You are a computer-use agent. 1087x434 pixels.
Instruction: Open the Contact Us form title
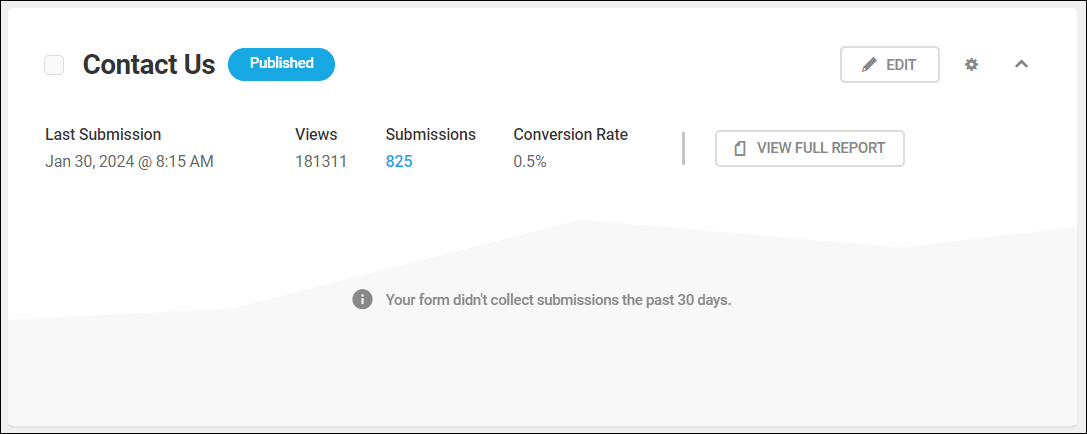149,64
